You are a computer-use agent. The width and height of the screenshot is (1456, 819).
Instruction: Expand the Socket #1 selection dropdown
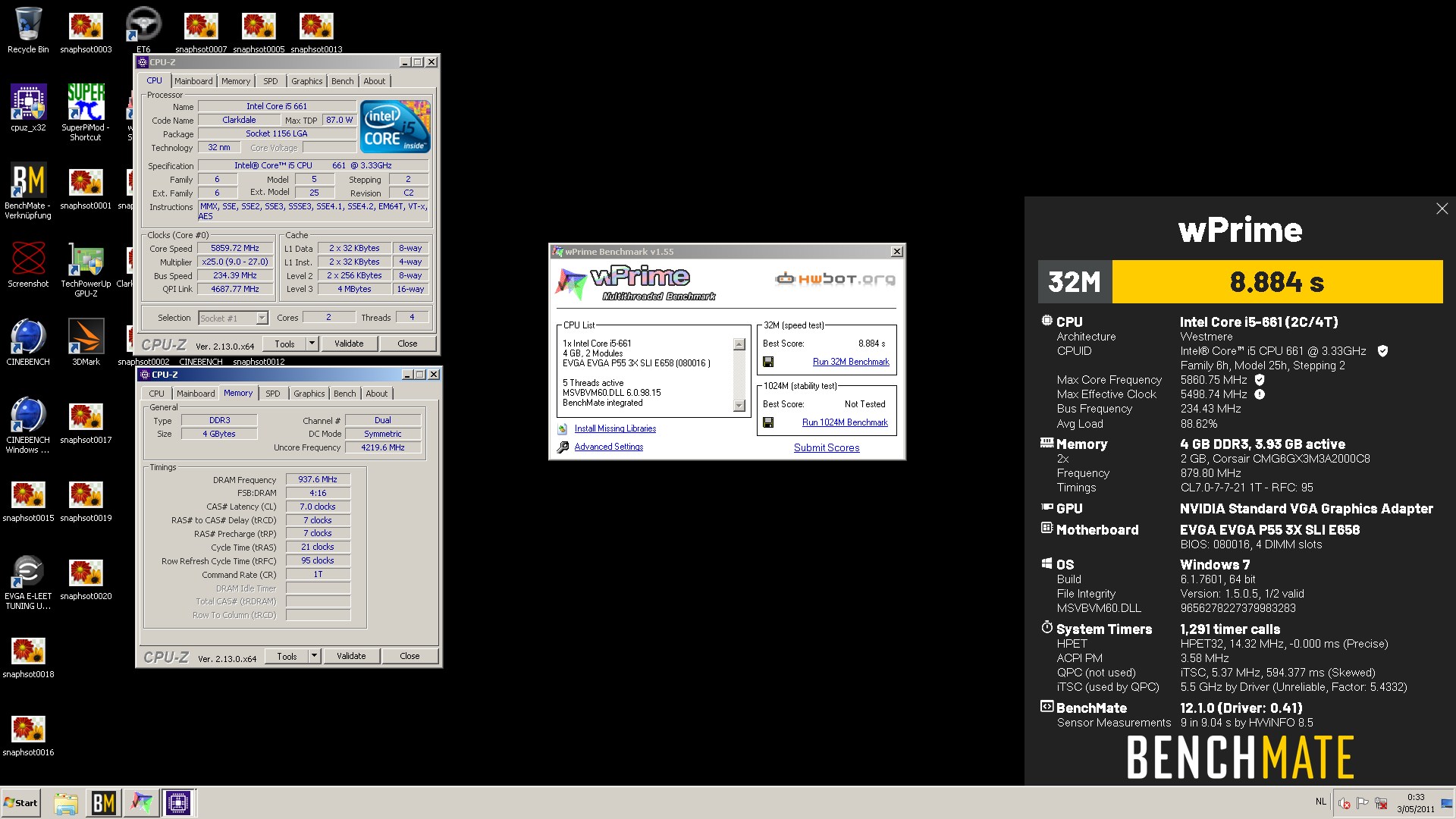click(x=262, y=318)
